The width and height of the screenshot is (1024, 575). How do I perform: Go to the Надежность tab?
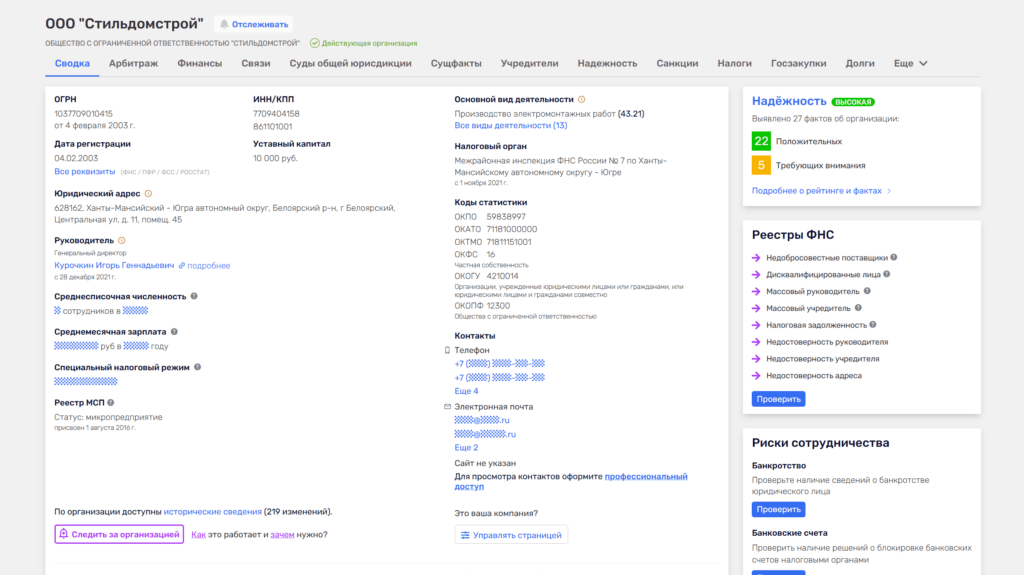(607, 63)
